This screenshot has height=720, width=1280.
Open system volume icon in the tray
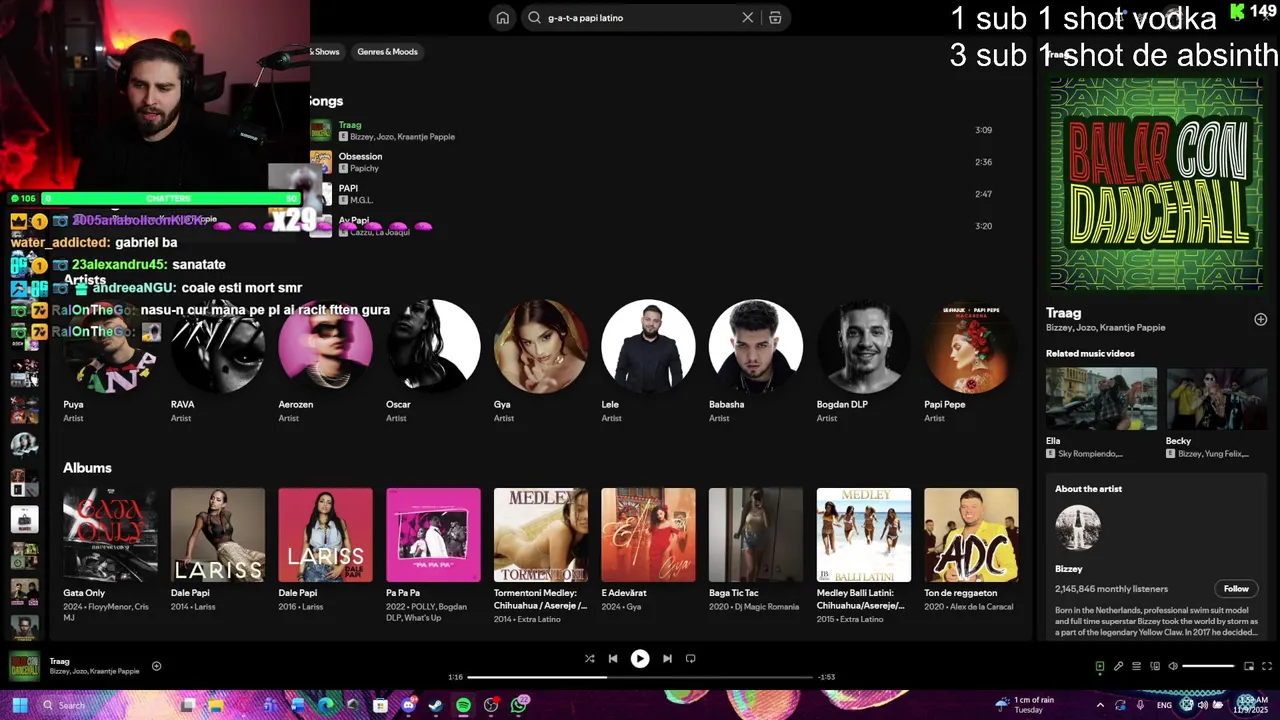tap(1204, 705)
